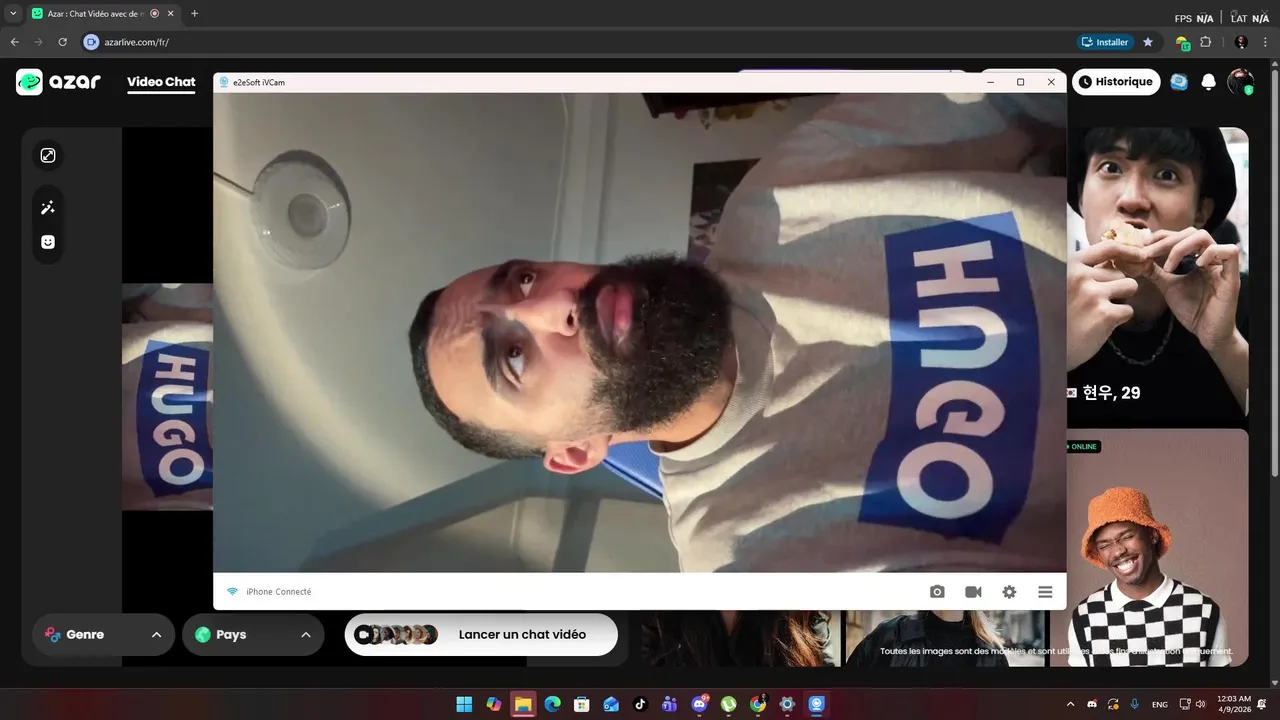
Task: Click the ENG language indicator
Action: point(1160,704)
